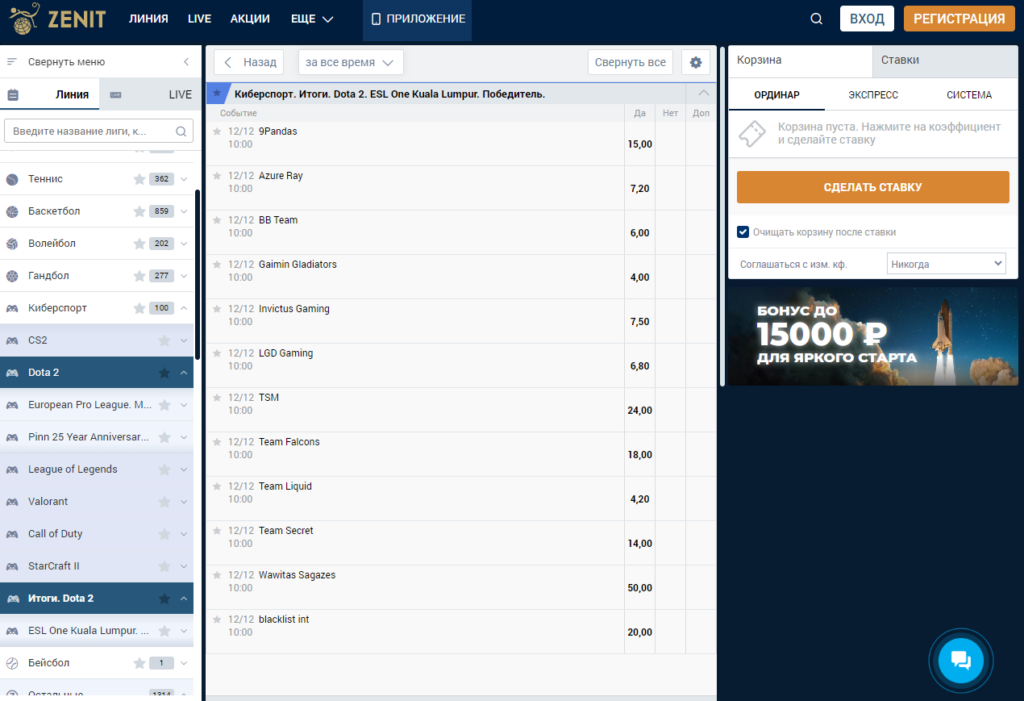The height and width of the screenshot is (701, 1024).
Task: Click the Volleyball sport icon
Action: (x=12, y=244)
